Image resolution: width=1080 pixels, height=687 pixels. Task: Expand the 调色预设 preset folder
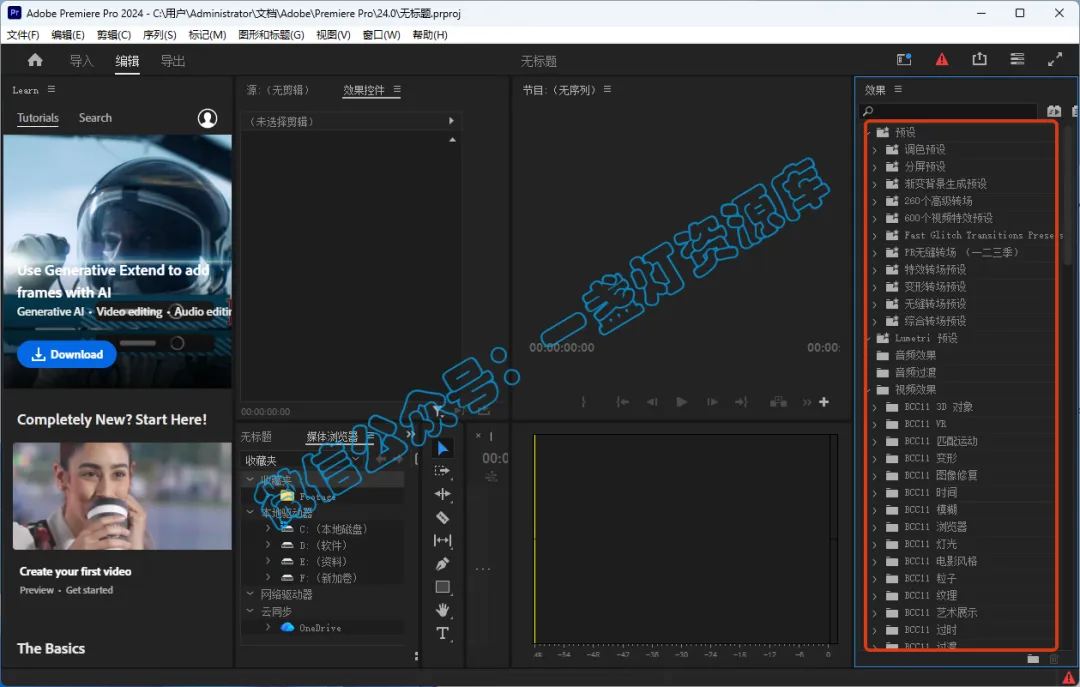point(874,150)
